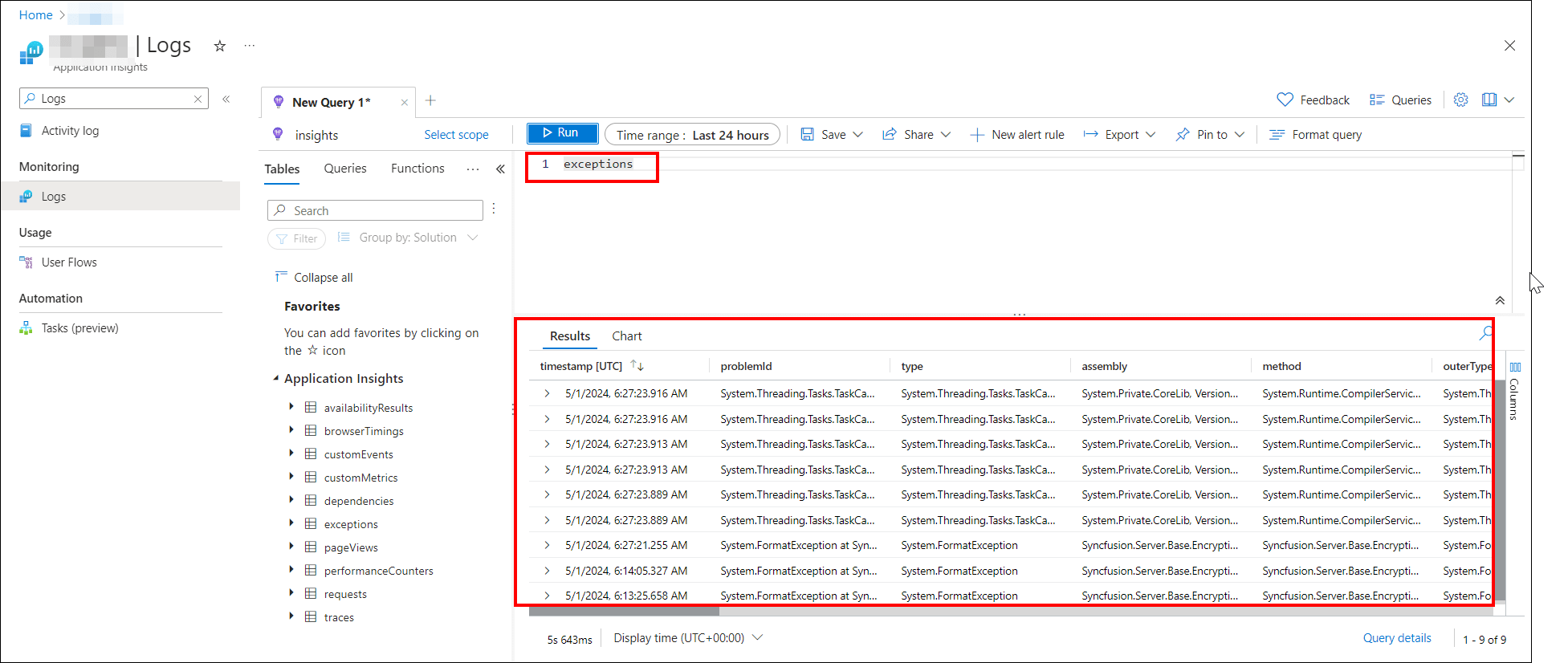
Task: Open Group by: Solution dropdown
Action: point(408,238)
